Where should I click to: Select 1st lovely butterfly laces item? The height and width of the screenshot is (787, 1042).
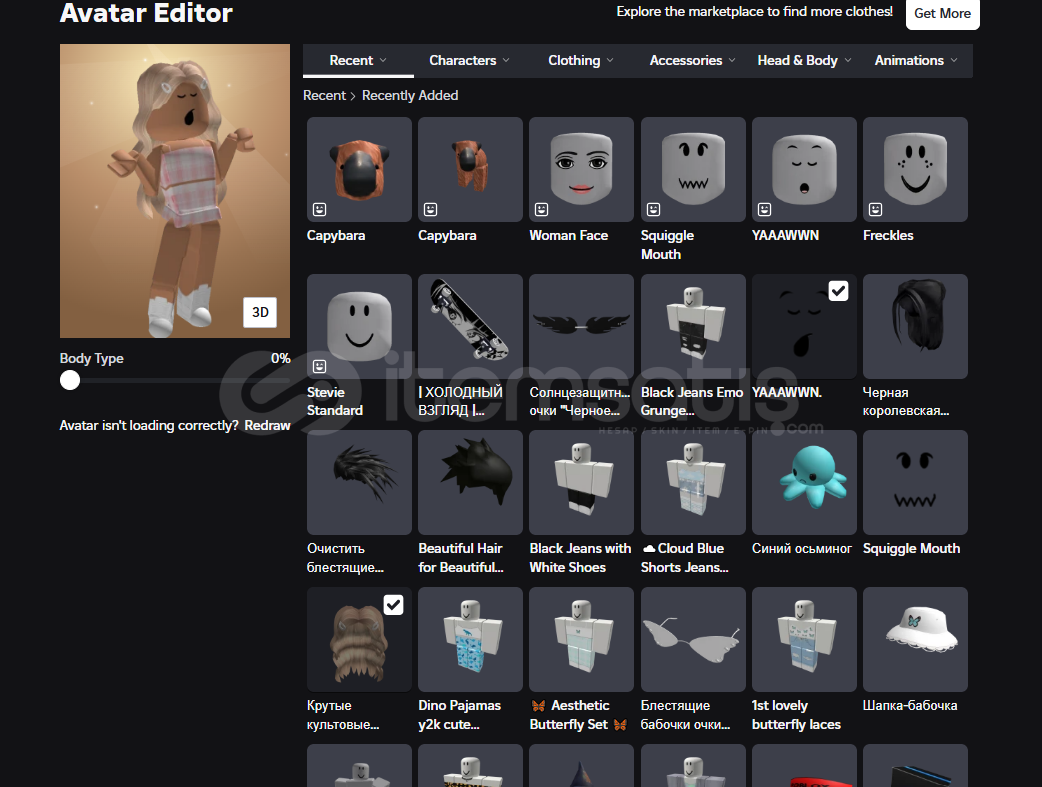click(804, 639)
